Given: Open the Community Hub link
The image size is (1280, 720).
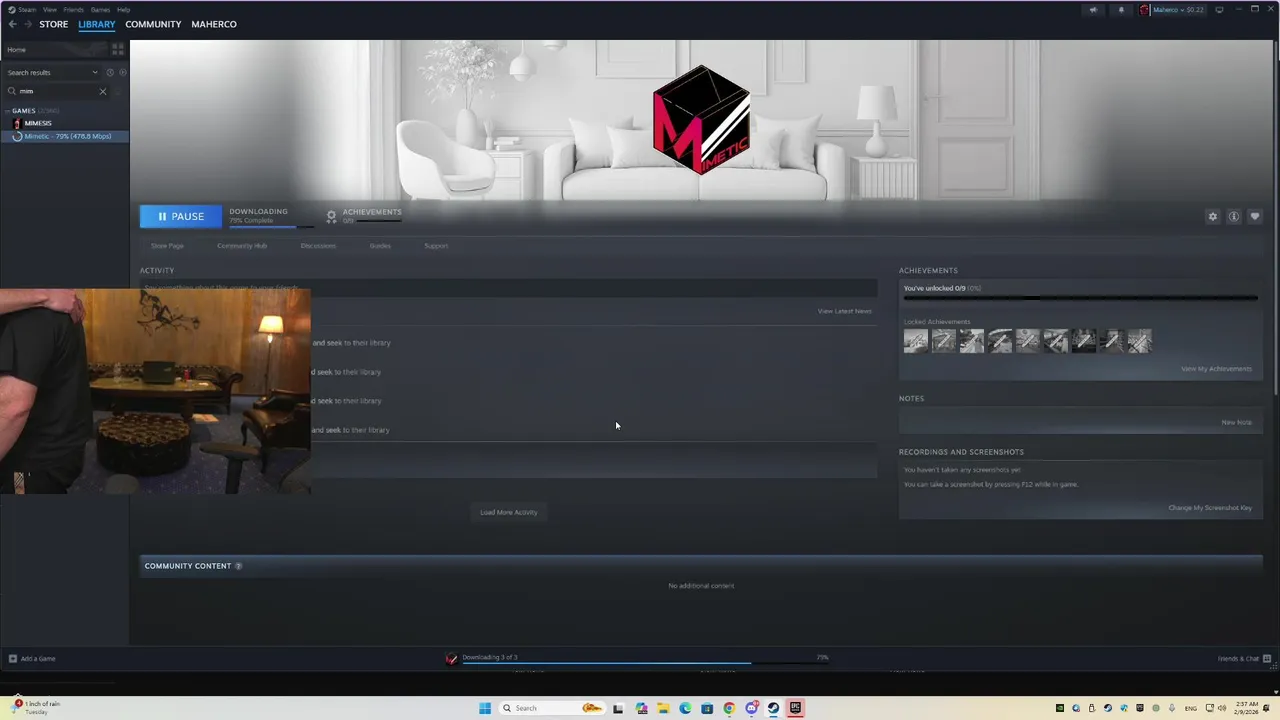Looking at the screenshot, I should pyautogui.click(x=242, y=246).
